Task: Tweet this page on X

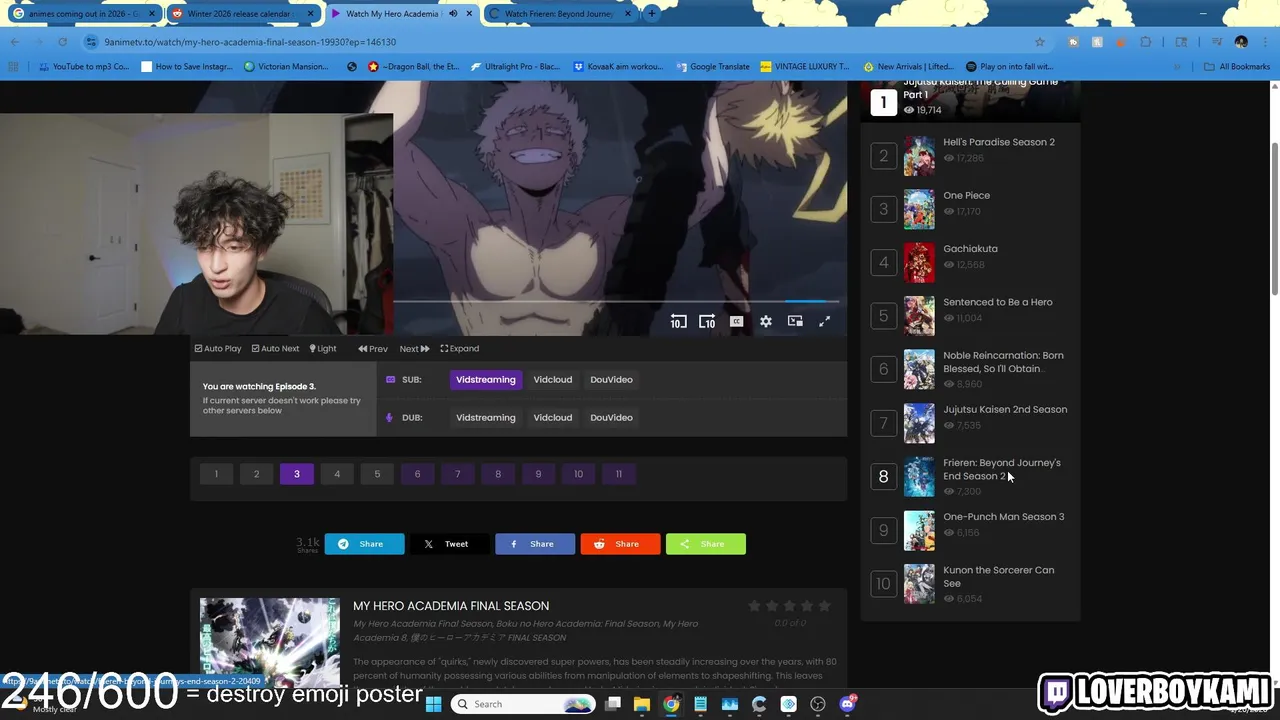Action: pos(450,544)
